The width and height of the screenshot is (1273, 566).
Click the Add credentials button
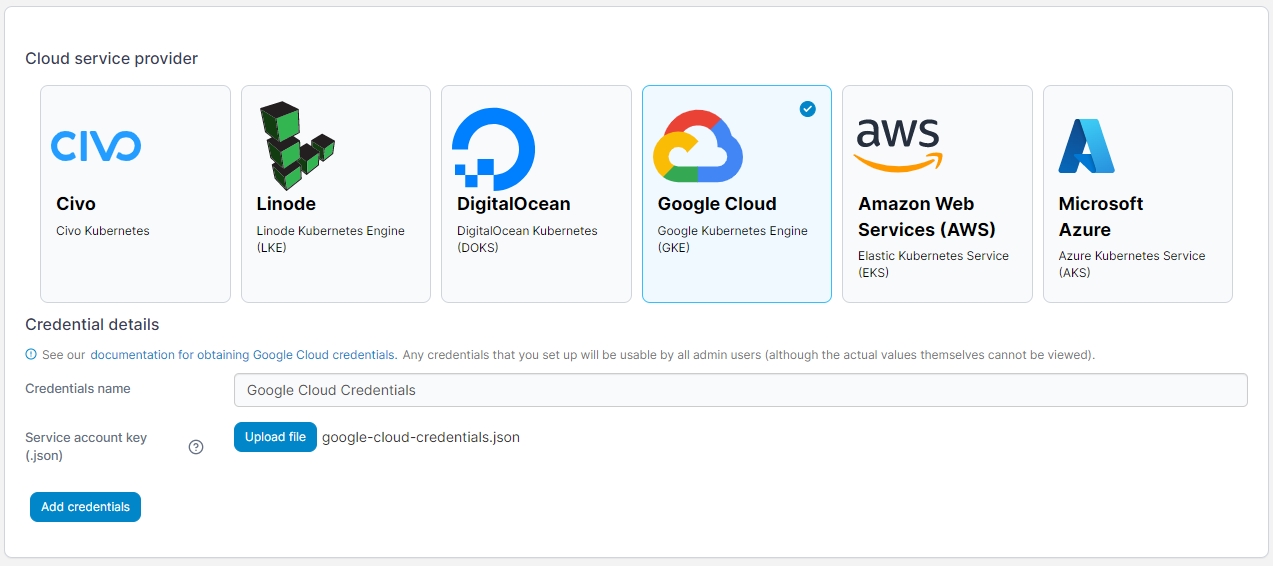coord(85,507)
